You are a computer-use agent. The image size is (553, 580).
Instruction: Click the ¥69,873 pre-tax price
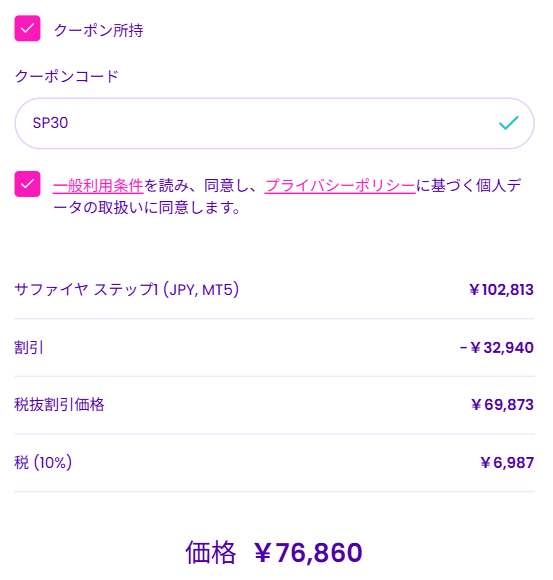pyautogui.click(x=503, y=405)
